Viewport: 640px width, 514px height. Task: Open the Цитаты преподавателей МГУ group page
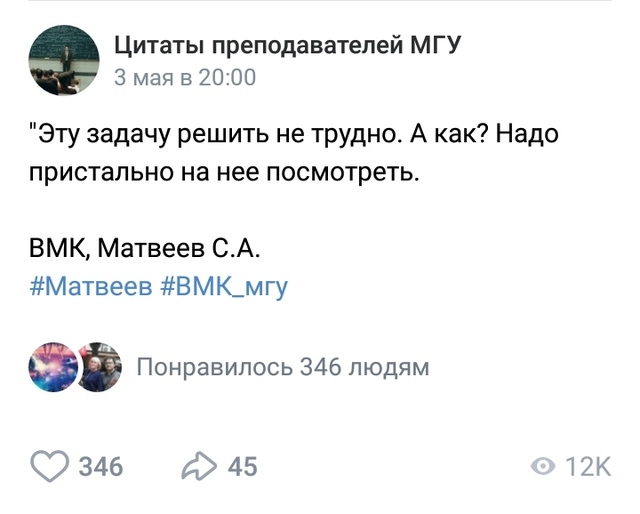(286, 46)
